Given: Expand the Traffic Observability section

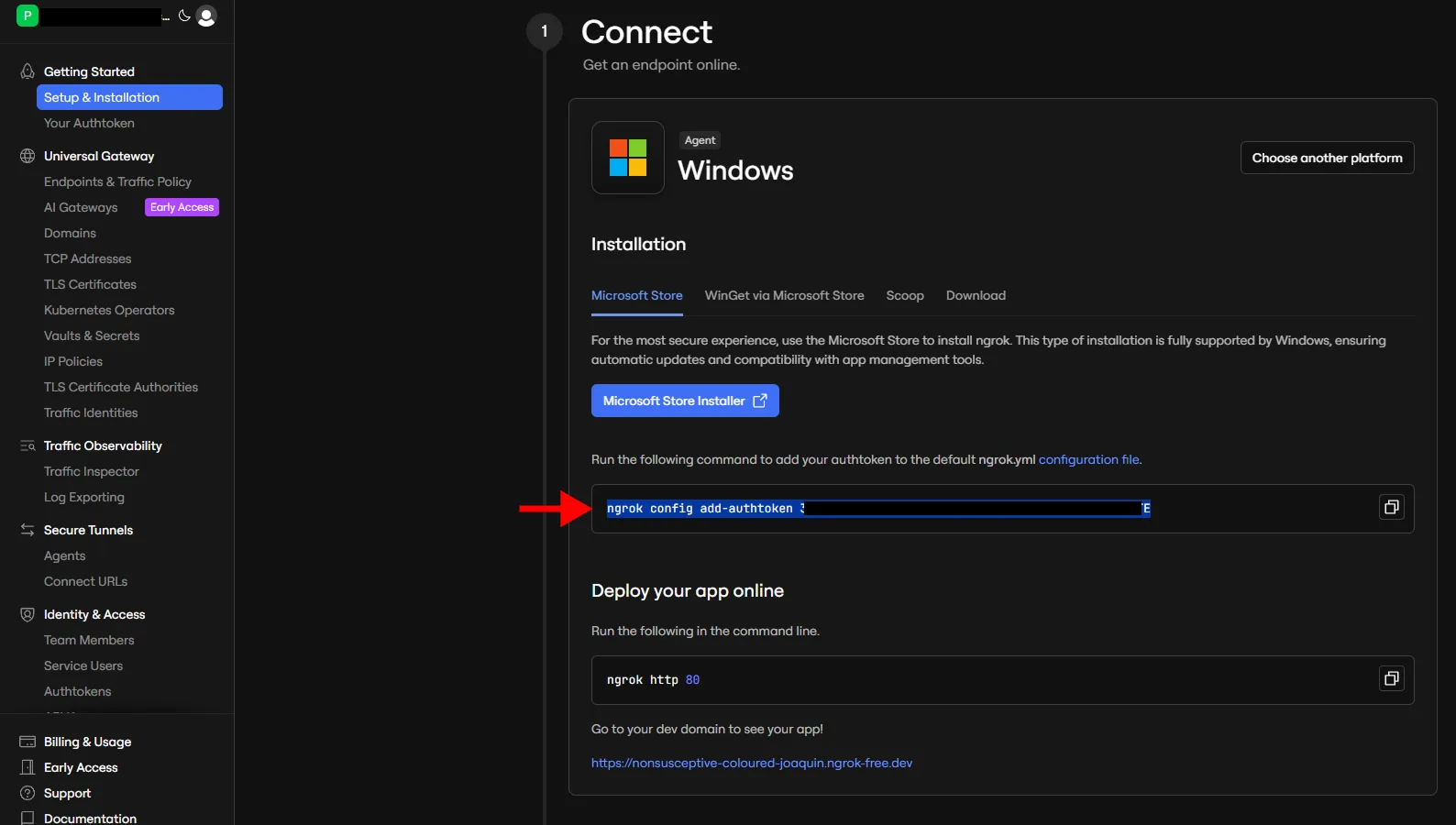Looking at the screenshot, I should (x=103, y=445).
